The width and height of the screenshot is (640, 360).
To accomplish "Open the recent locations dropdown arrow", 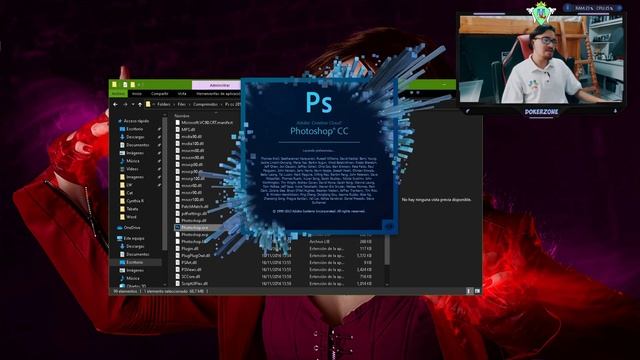I will 133,104.
